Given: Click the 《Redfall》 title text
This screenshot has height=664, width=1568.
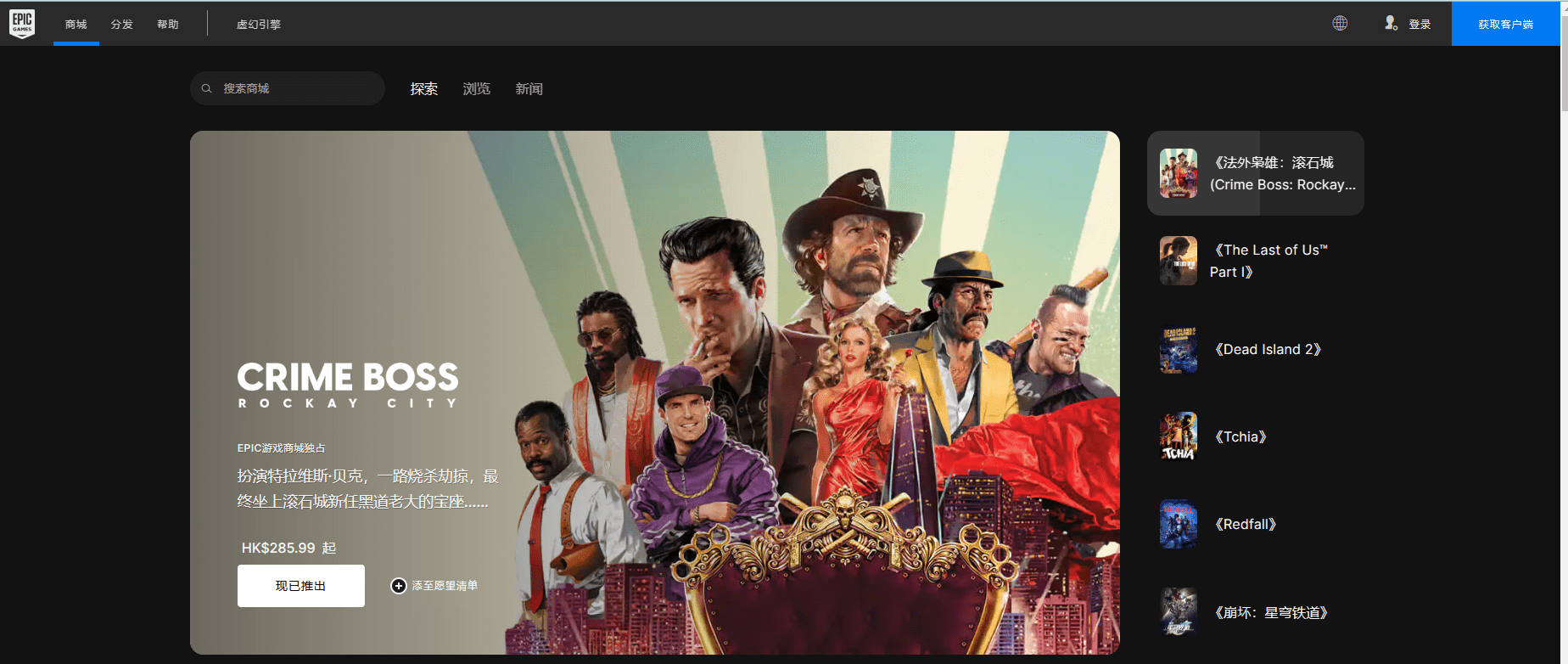Looking at the screenshot, I should (x=1246, y=524).
